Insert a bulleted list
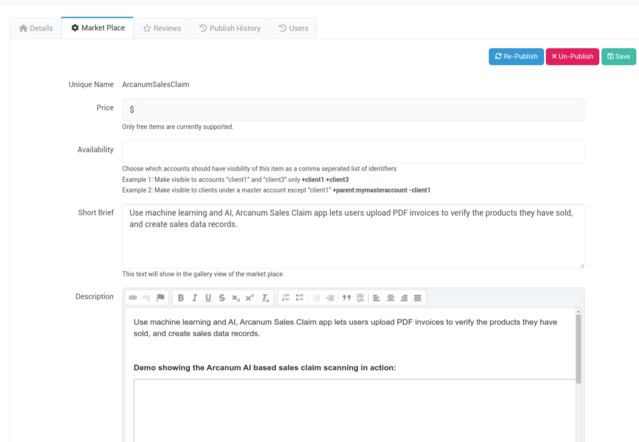 point(300,298)
